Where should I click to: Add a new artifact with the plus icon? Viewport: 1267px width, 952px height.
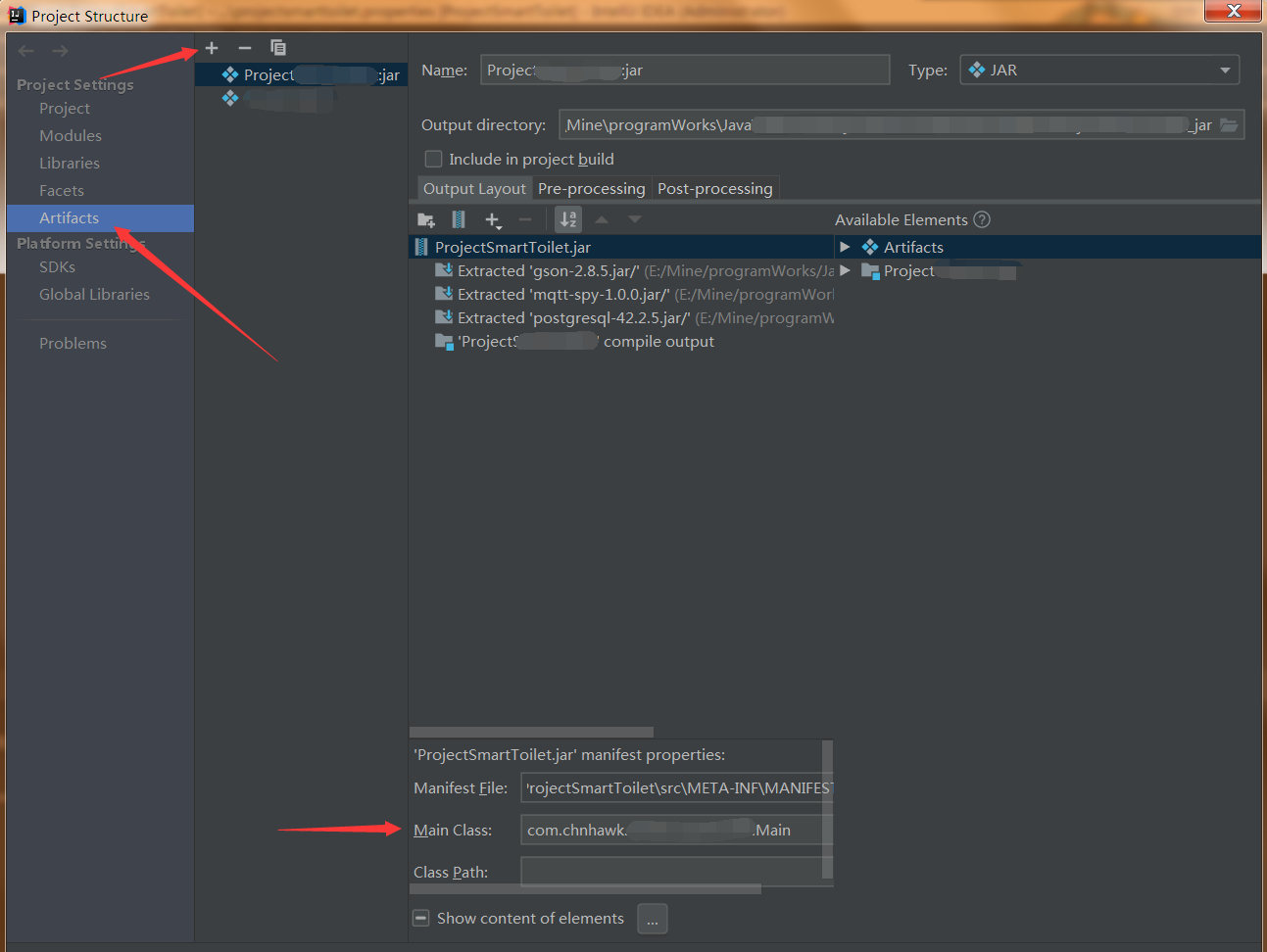pos(212,48)
